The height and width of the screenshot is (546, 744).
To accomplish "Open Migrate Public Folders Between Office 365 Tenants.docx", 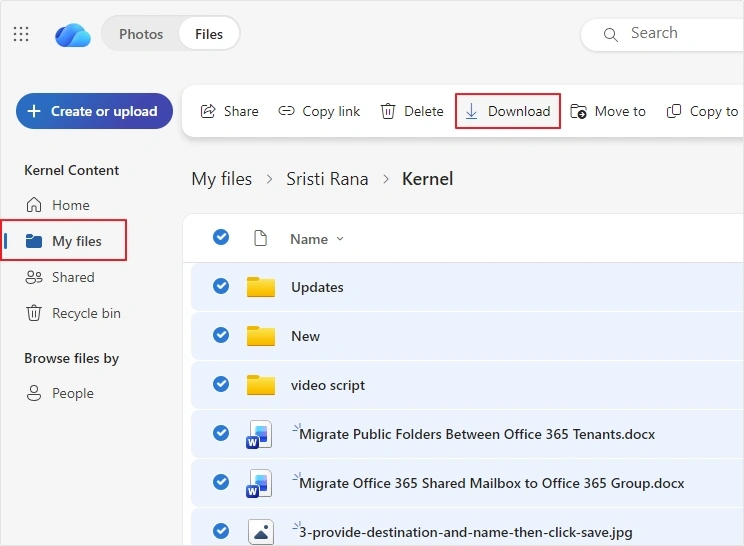I will [477, 434].
